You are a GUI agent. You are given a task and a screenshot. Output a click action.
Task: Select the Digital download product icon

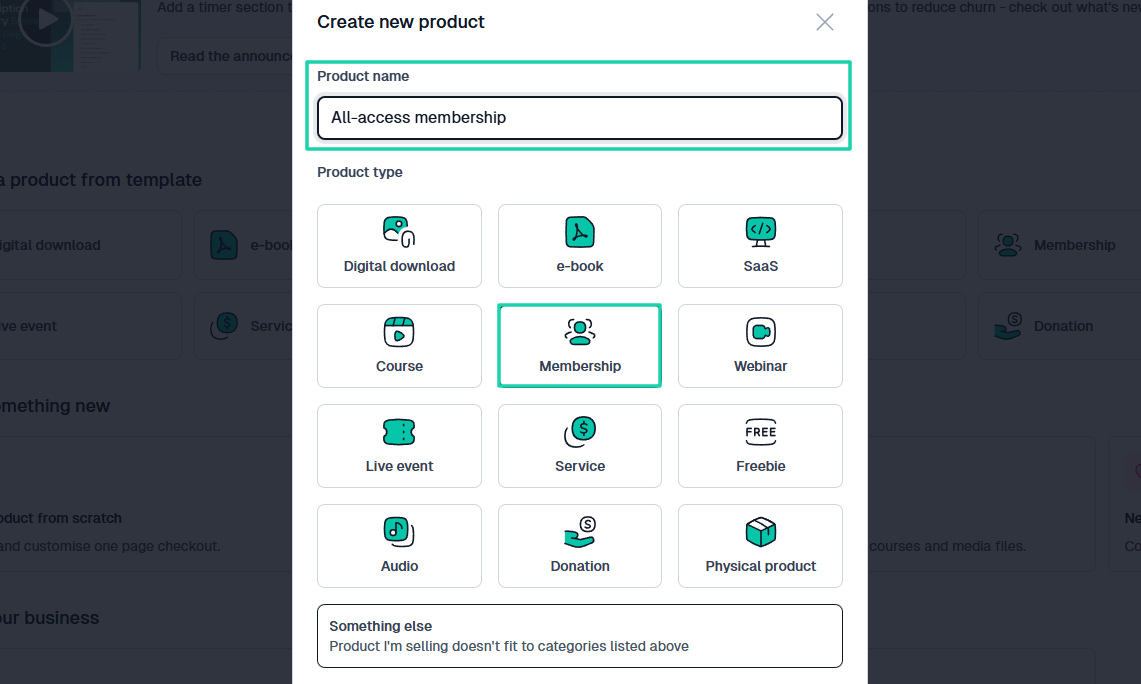399,232
